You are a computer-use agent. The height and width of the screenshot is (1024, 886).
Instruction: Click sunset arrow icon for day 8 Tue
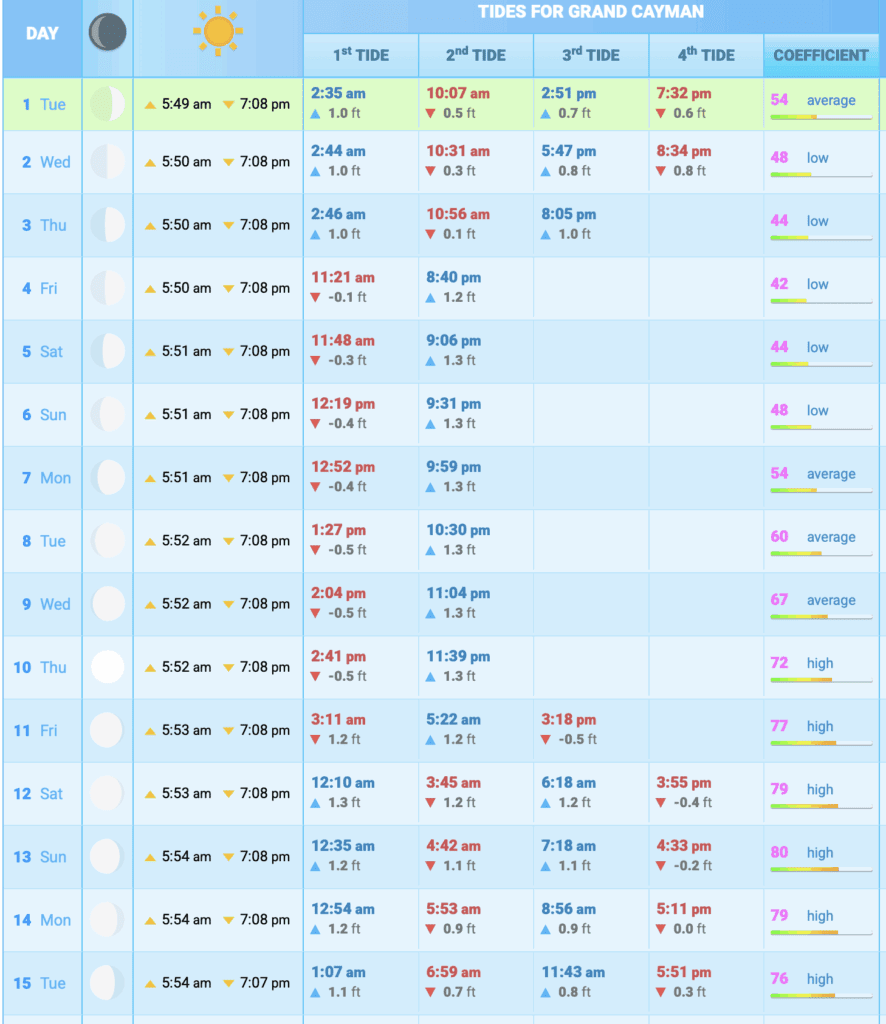click(228, 541)
